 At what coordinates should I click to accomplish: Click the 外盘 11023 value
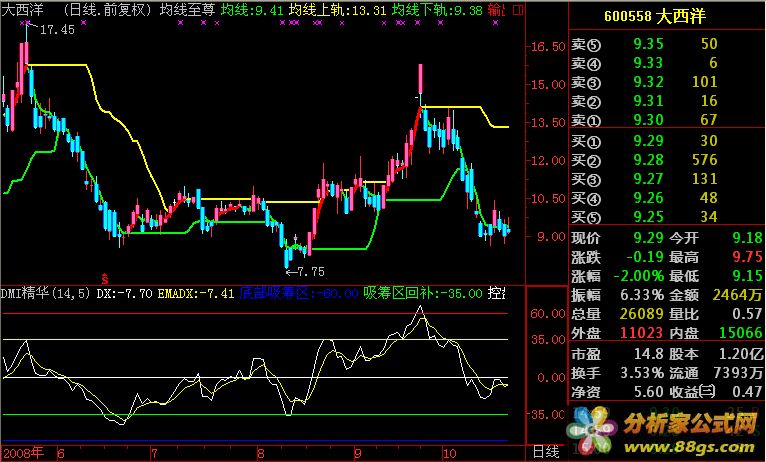(x=617, y=334)
